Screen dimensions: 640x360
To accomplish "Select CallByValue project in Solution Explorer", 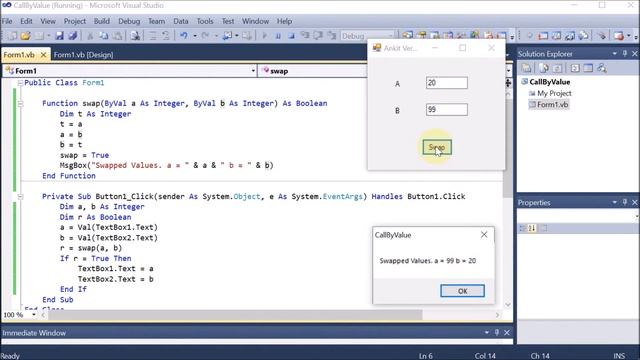I will pos(549,82).
